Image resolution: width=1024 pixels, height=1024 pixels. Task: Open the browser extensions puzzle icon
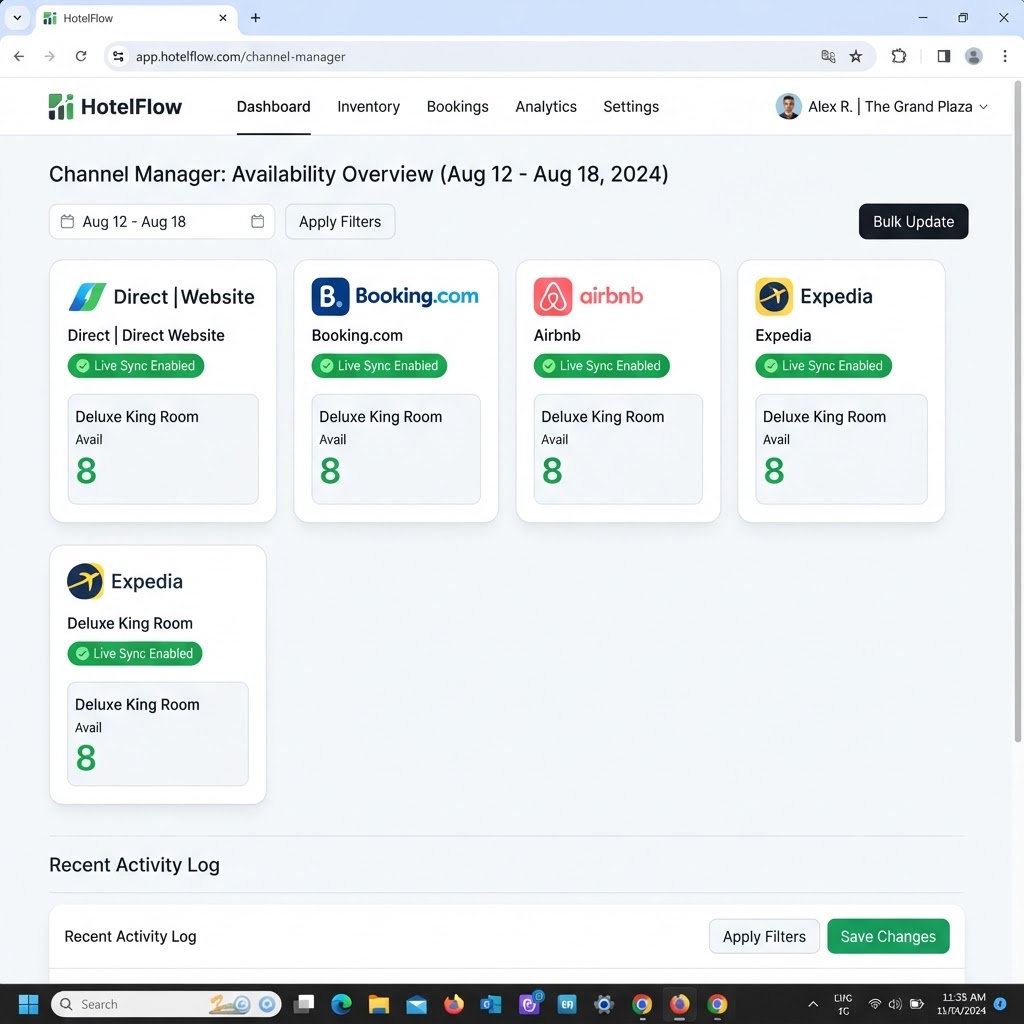coord(899,56)
